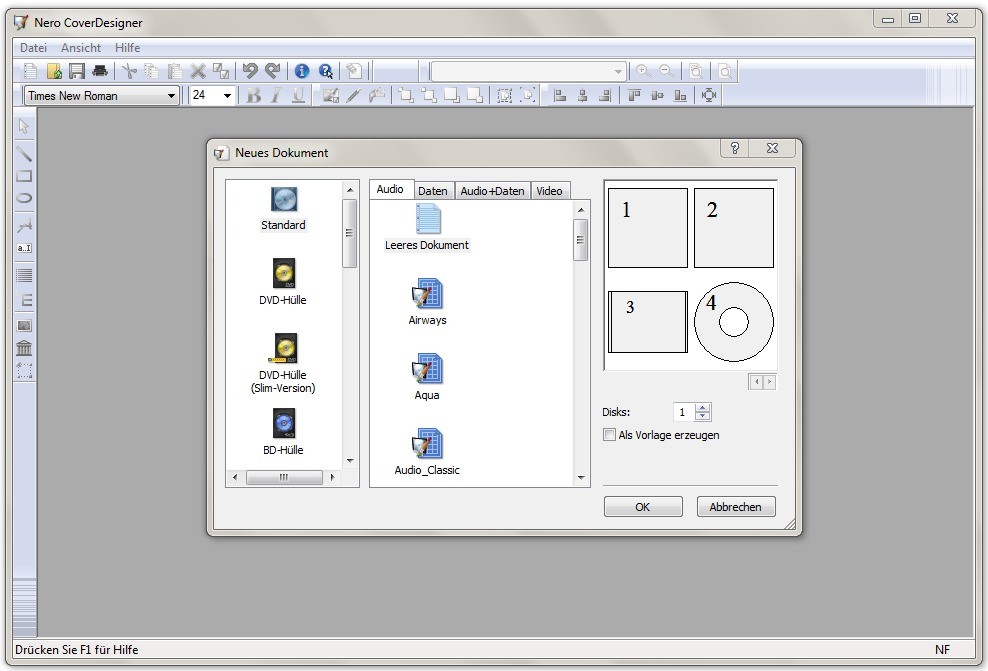
Task: Click the Undo arrow icon
Action: 250,71
